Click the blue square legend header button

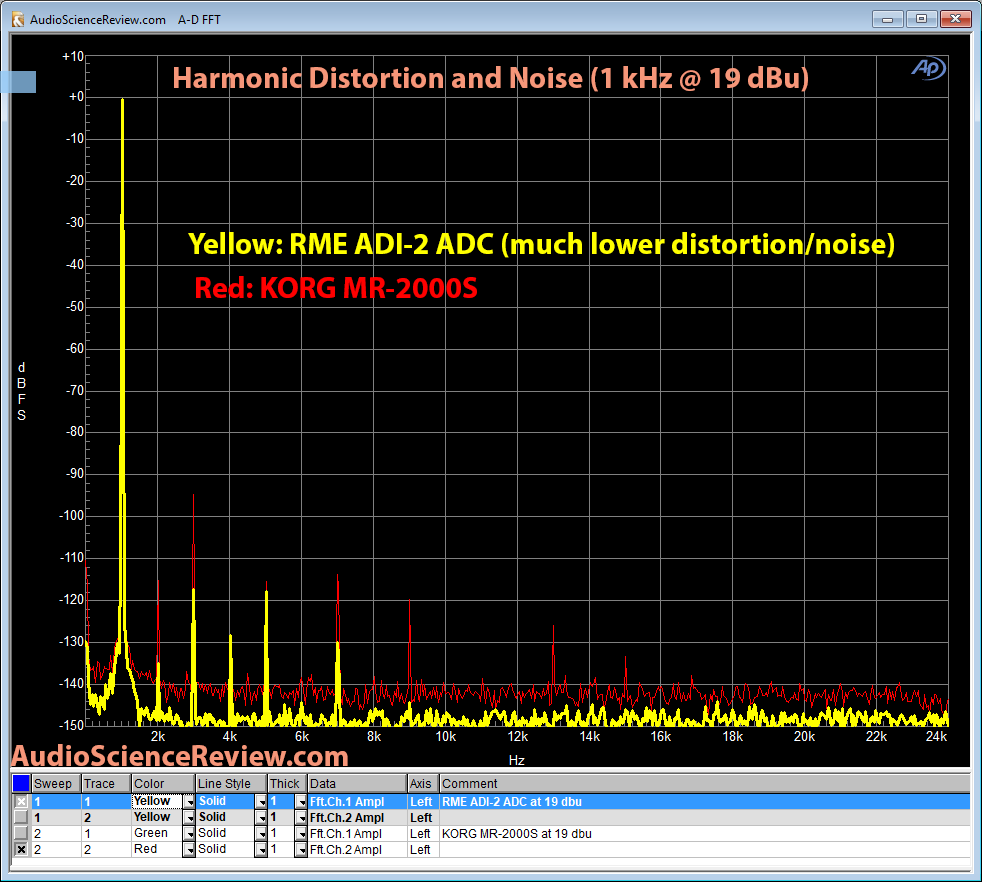click(21, 783)
